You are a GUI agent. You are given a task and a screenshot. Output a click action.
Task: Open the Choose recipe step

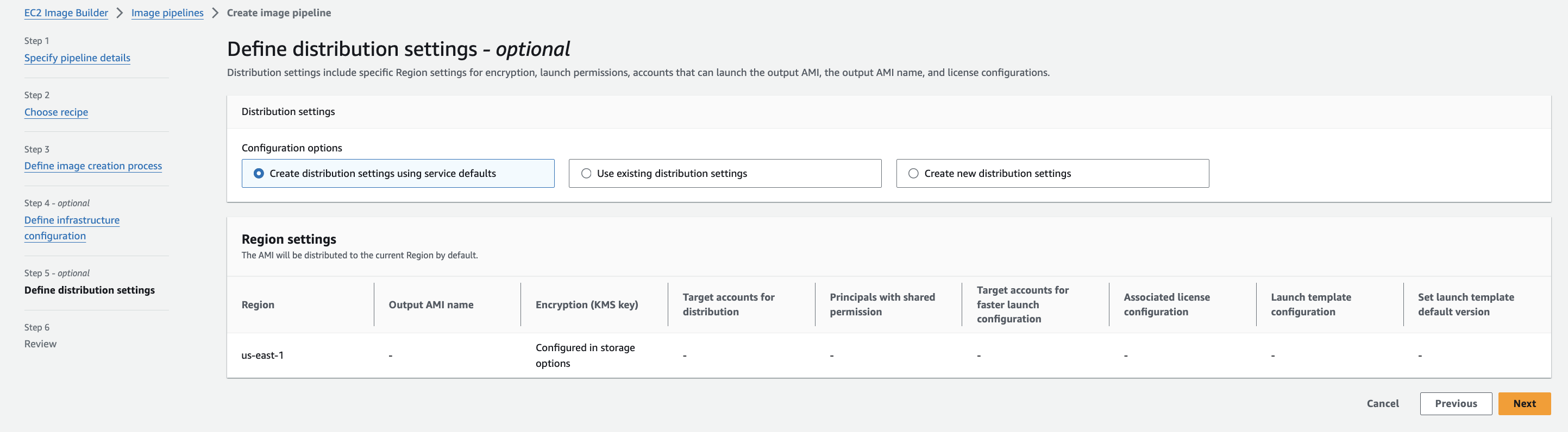(56, 112)
